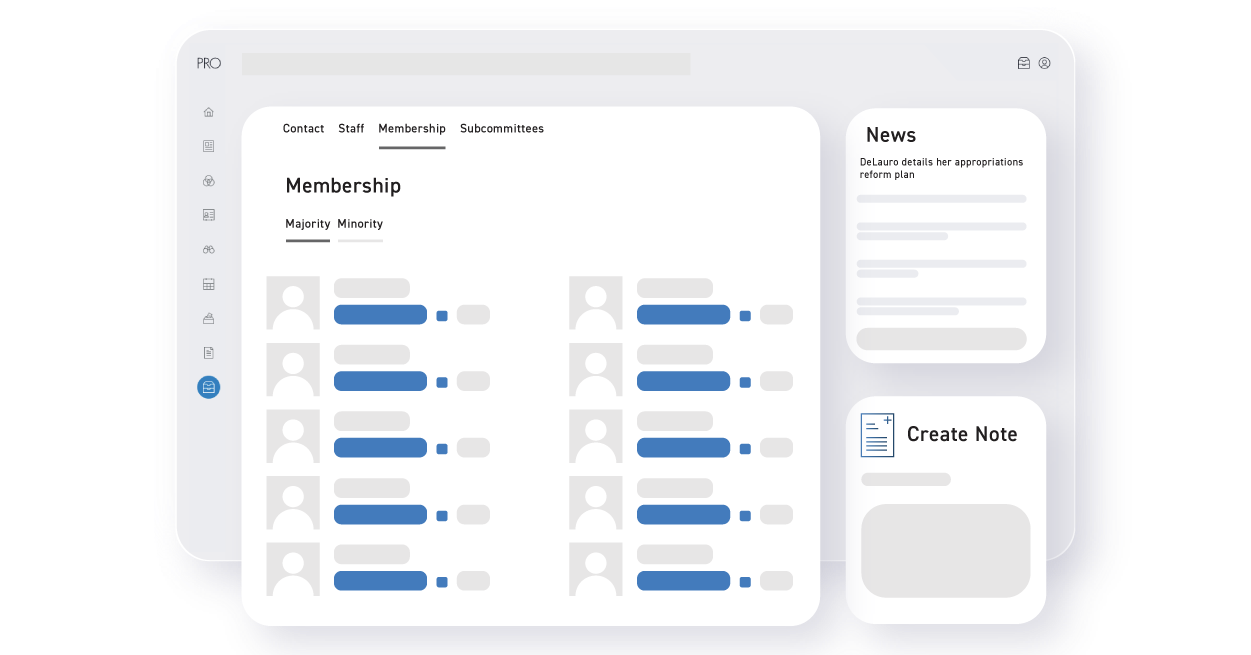Click the note entry area under Create Note
This screenshot has height=655, width=1251.
pyautogui.click(x=945, y=550)
